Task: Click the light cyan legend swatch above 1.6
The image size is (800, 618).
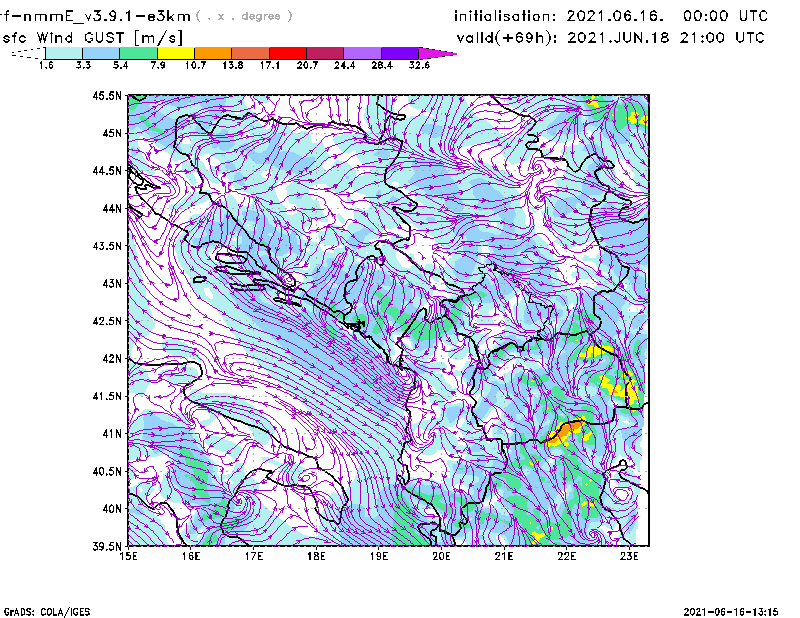Action: click(64, 53)
